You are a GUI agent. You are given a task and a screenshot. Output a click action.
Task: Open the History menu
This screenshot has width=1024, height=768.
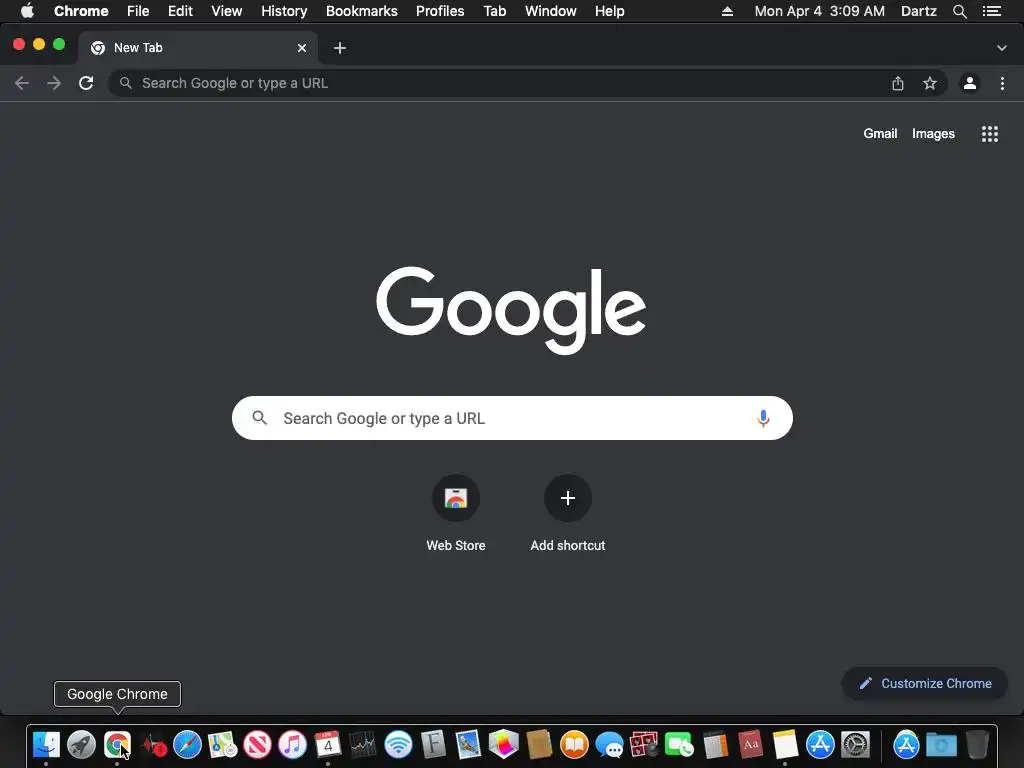[284, 11]
